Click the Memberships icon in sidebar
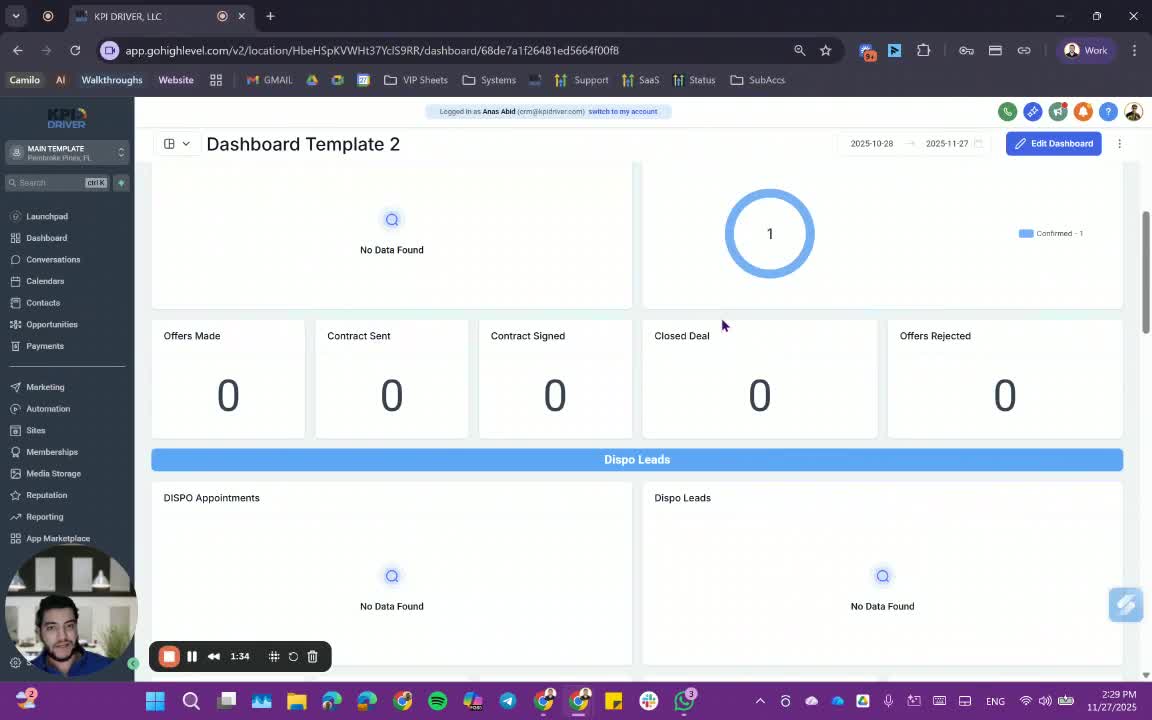The height and width of the screenshot is (720, 1152). tap(15, 452)
